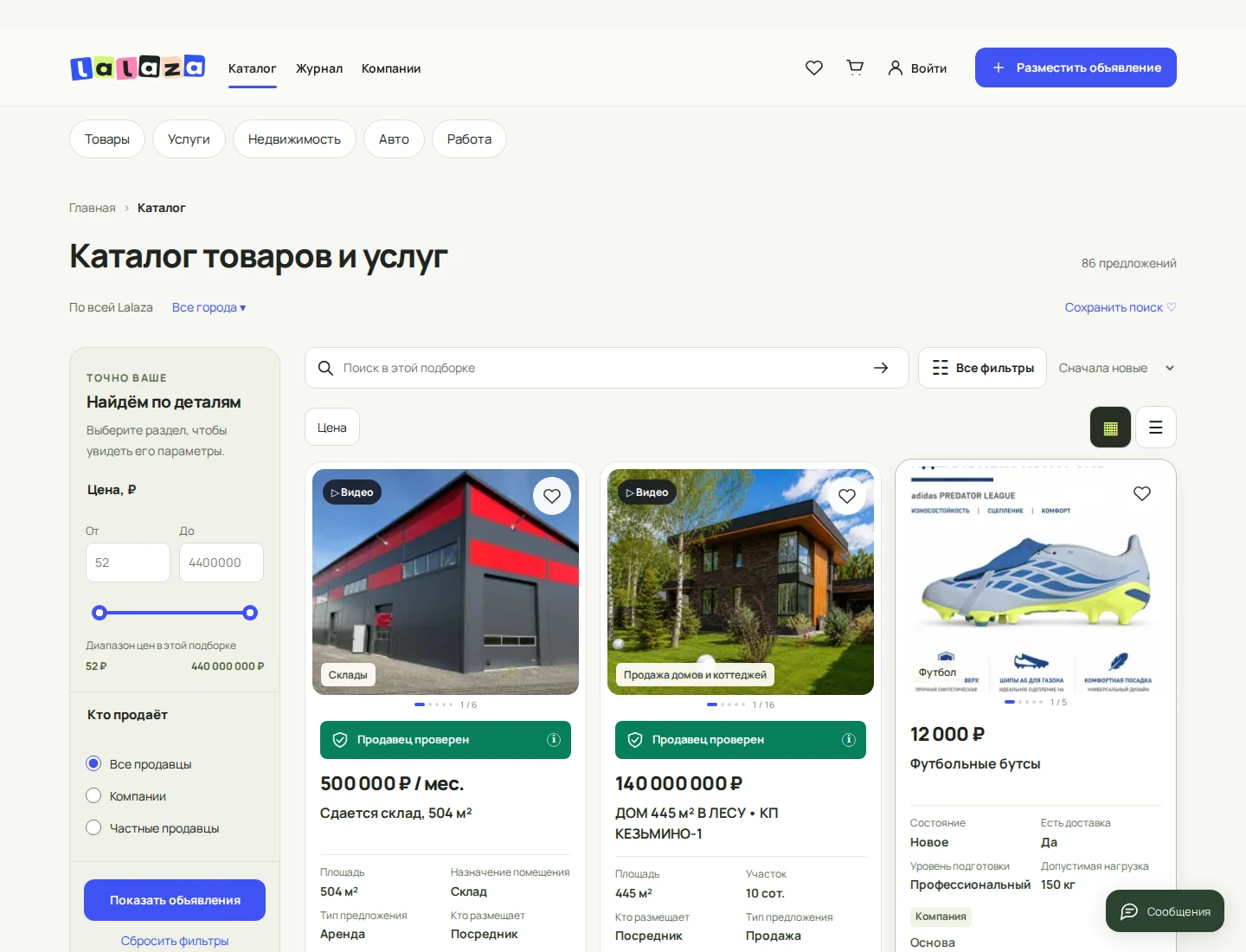Open the shopping cart icon
Image resolution: width=1246 pixels, height=952 pixels.
[855, 68]
